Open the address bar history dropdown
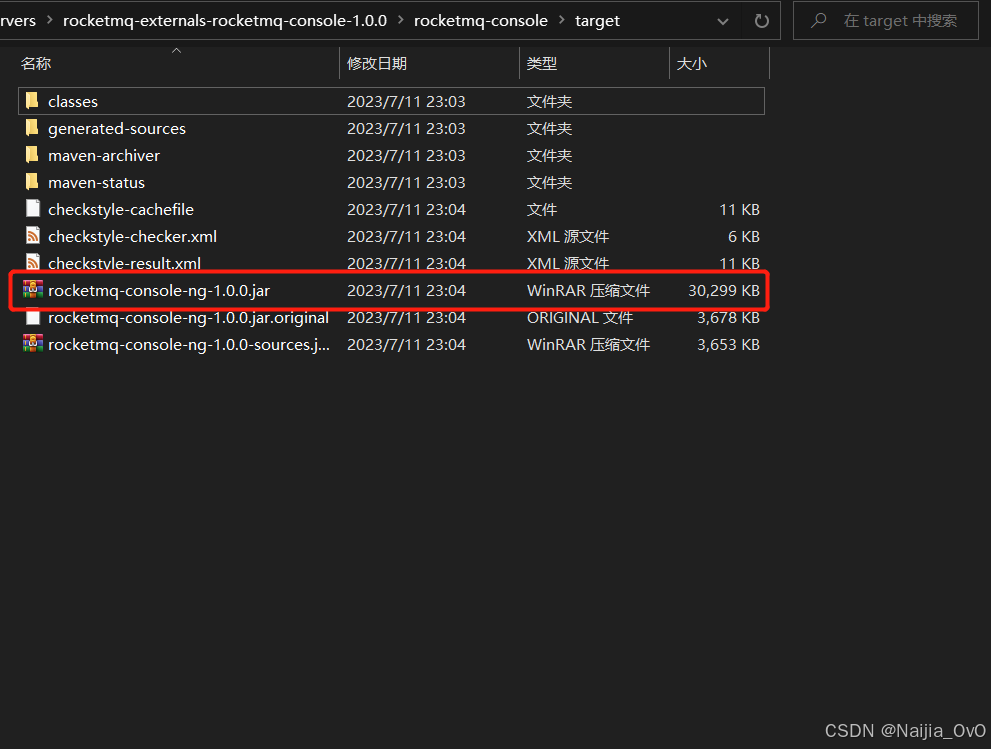 [x=723, y=21]
